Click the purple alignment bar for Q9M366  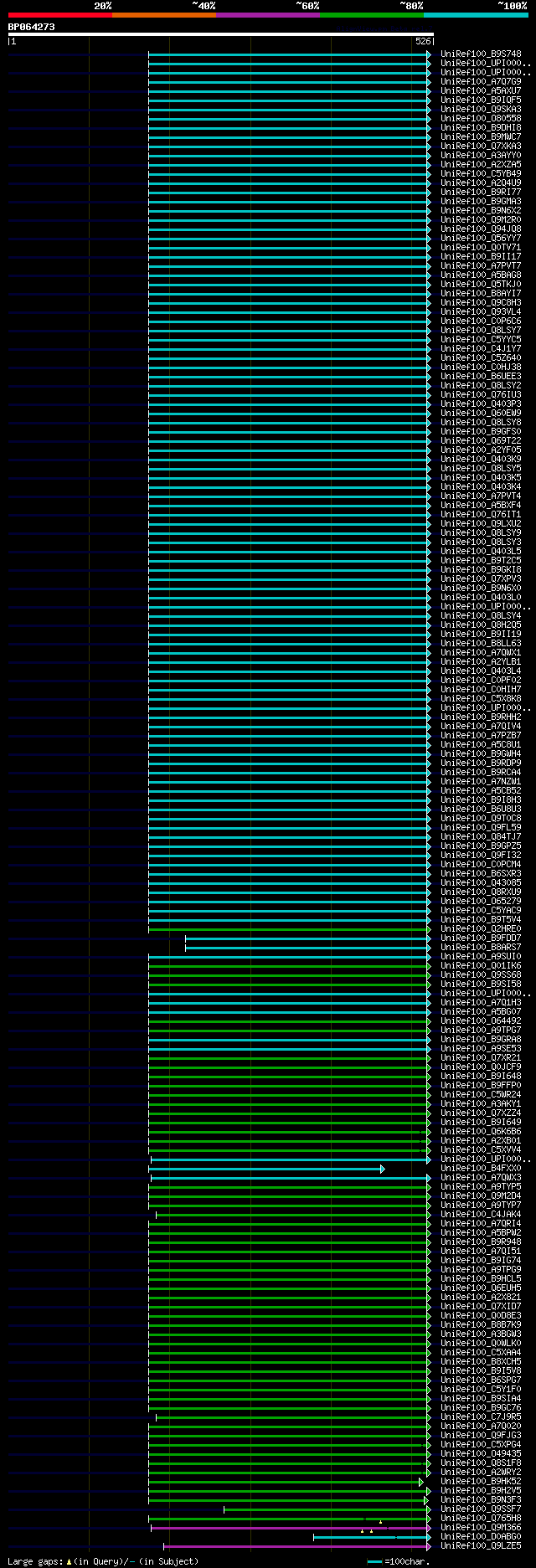pos(291,1528)
